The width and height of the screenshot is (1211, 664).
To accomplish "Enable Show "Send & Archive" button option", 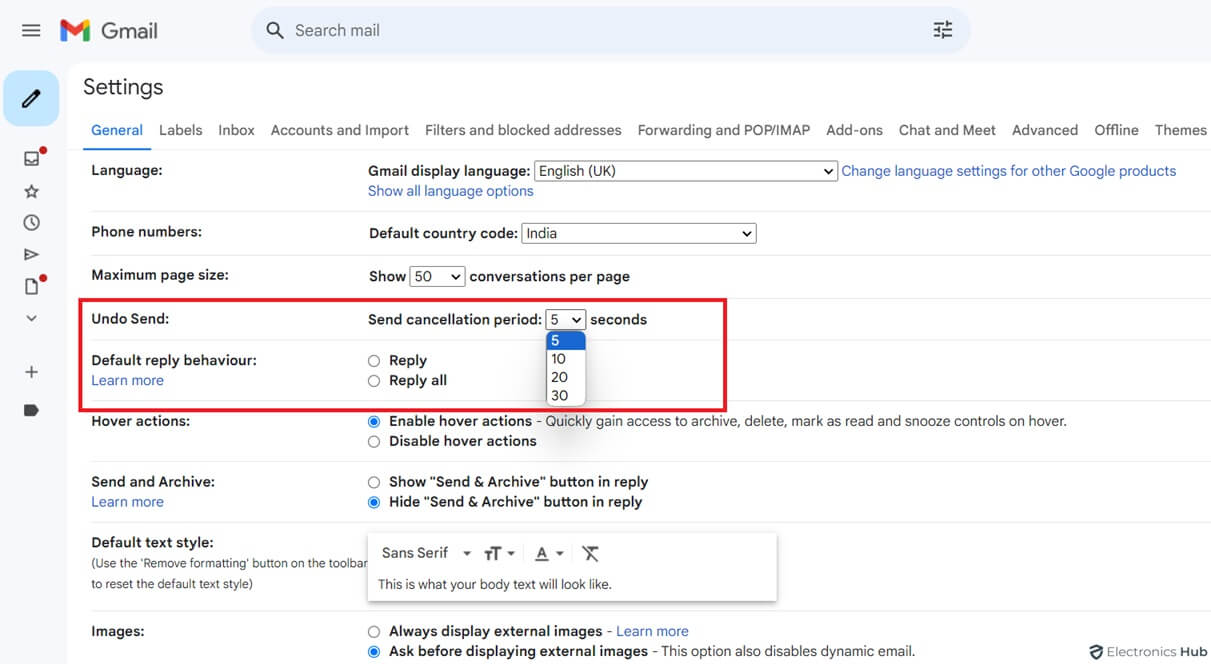I will [374, 482].
